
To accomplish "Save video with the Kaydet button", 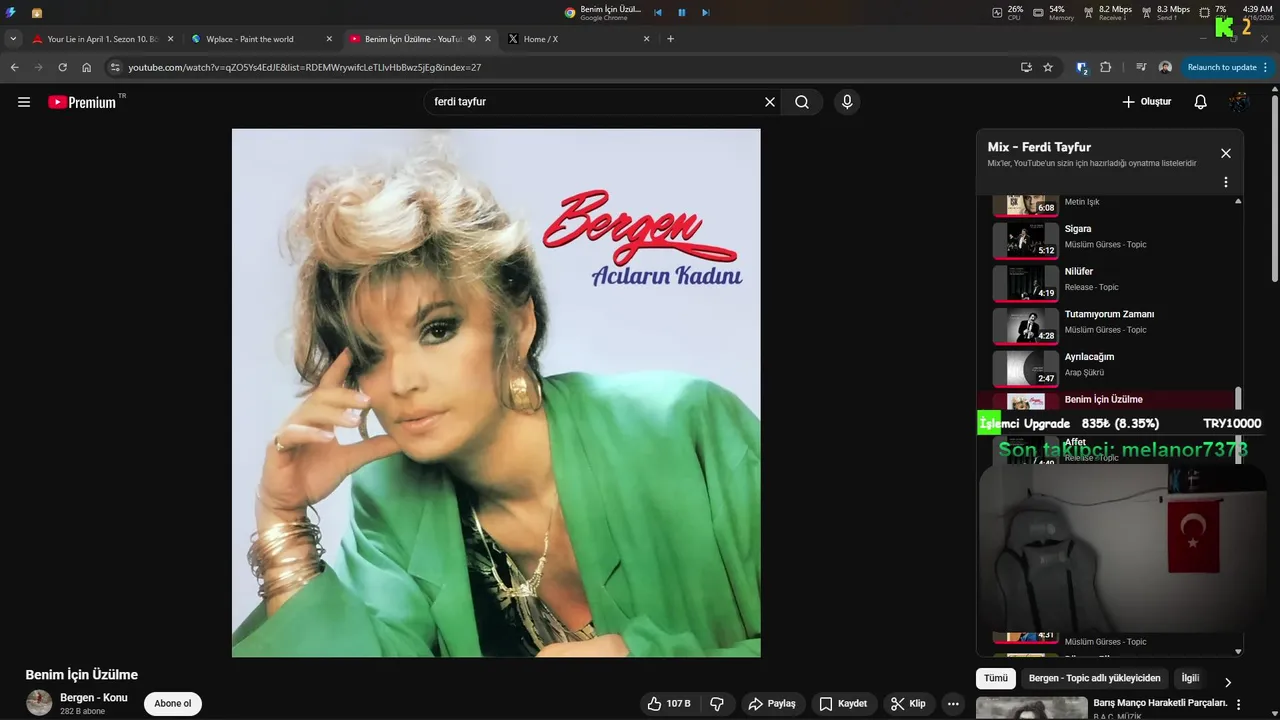I will [843, 704].
